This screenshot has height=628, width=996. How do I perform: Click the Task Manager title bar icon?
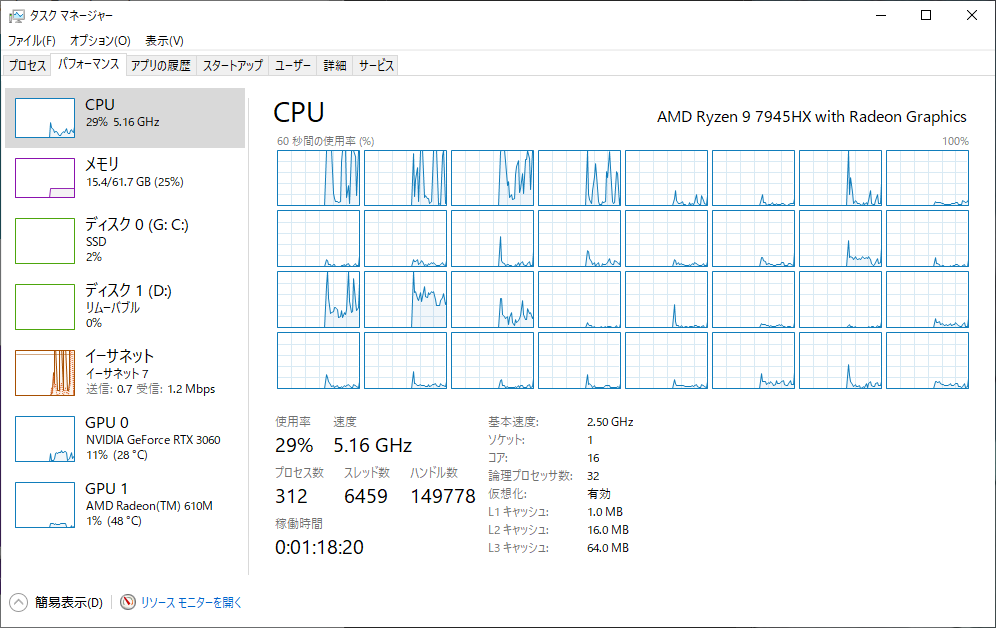17,15
